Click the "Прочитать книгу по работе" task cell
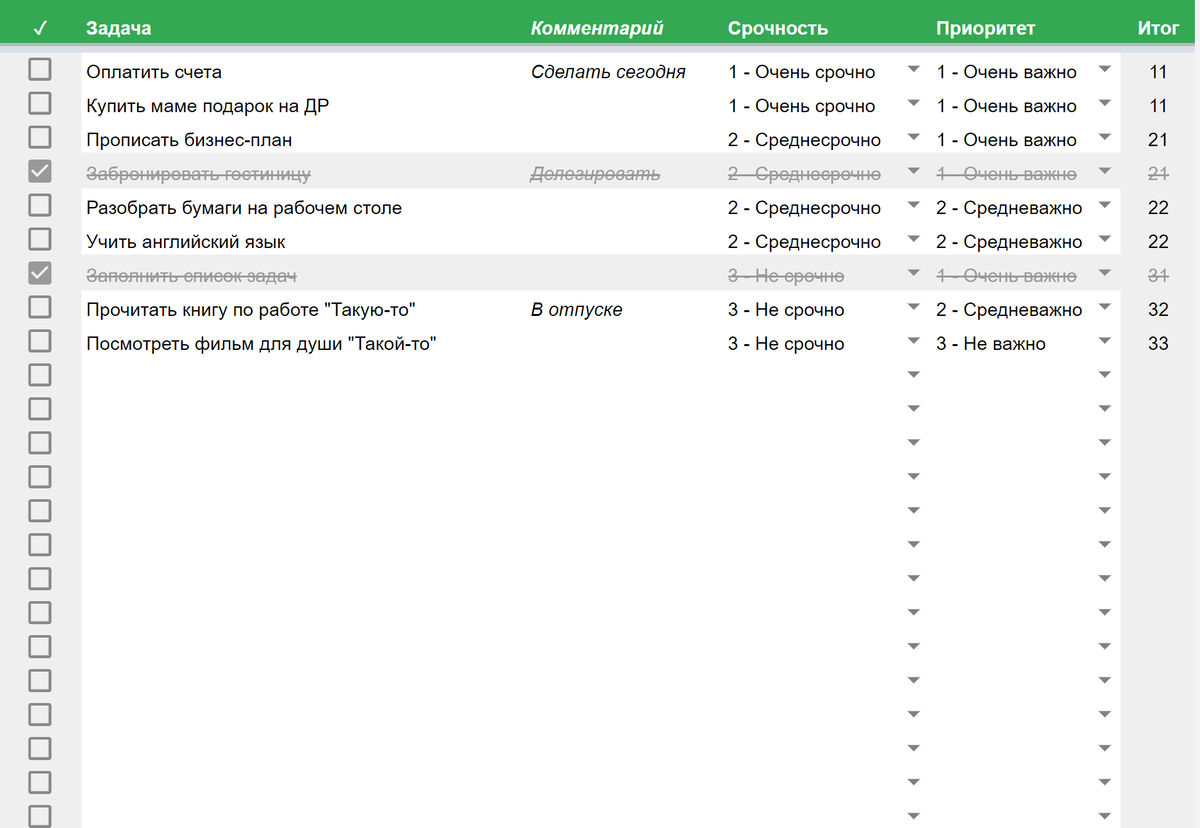Image resolution: width=1200 pixels, height=828 pixels. [251, 310]
